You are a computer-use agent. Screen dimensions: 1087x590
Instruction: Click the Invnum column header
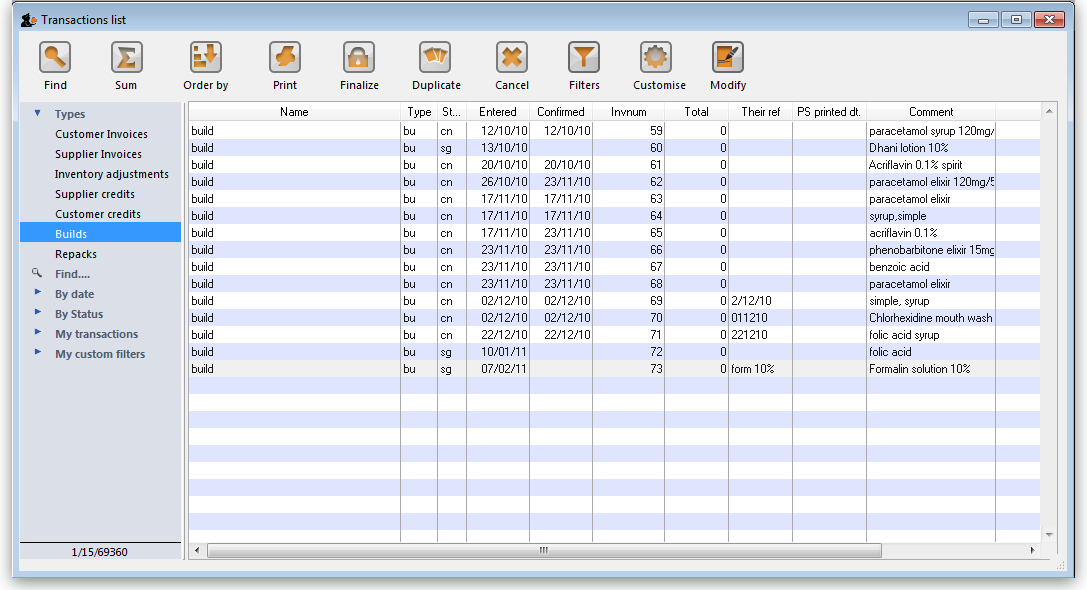point(628,112)
